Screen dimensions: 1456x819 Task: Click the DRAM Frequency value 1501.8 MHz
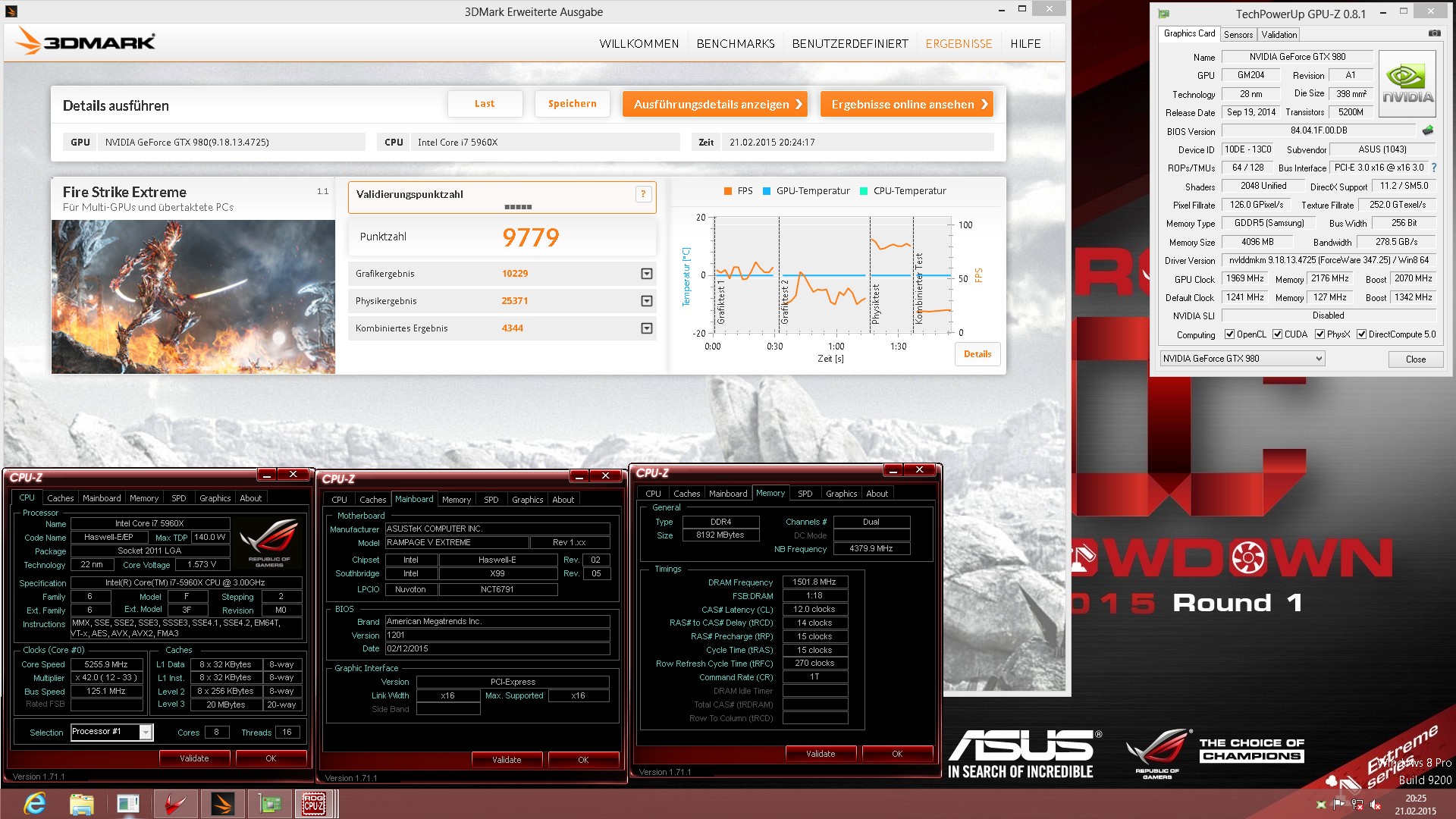(x=814, y=582)
